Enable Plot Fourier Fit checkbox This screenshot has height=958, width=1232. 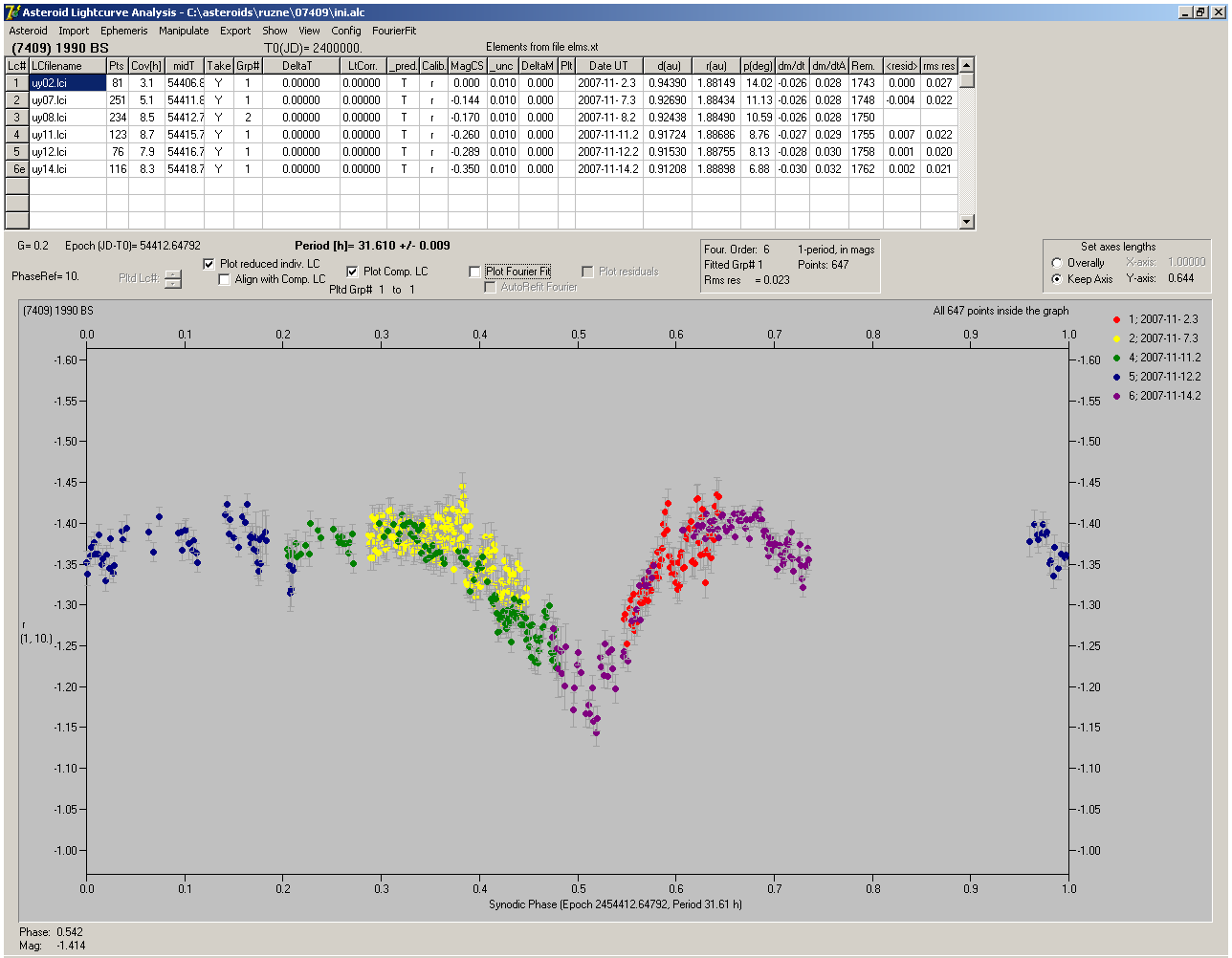click(475, 272)
